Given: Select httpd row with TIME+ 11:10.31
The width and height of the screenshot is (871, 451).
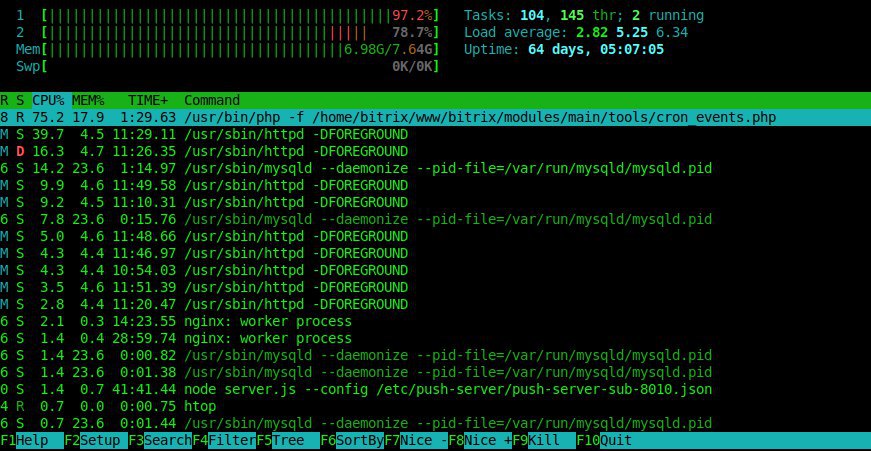Looking at the screenshot, I should (x=436, y=202).
